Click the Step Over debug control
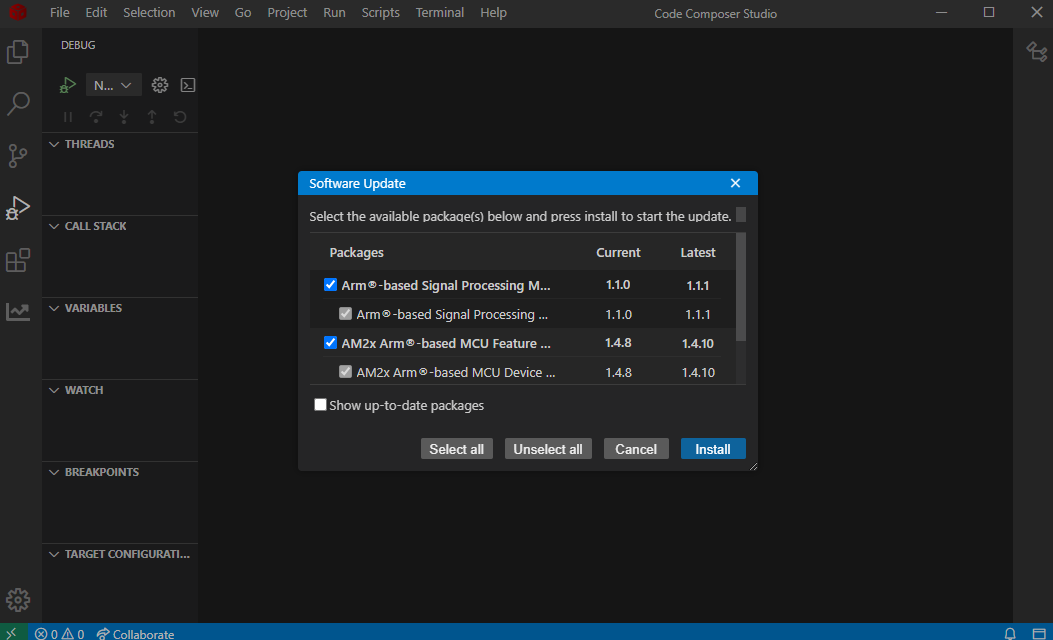This screenshot has width=1053, height=640. pos(96,117)
